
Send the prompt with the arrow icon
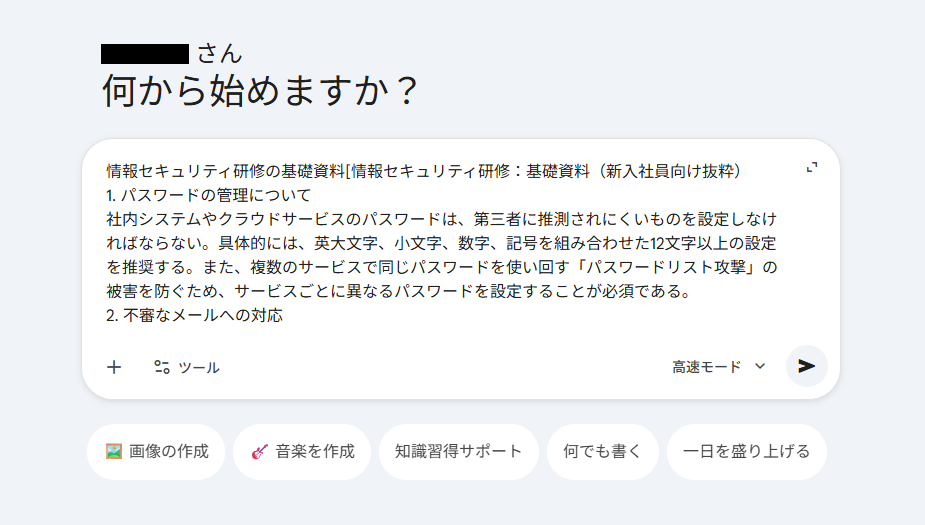pyautogui.click(x=806, y=366)
